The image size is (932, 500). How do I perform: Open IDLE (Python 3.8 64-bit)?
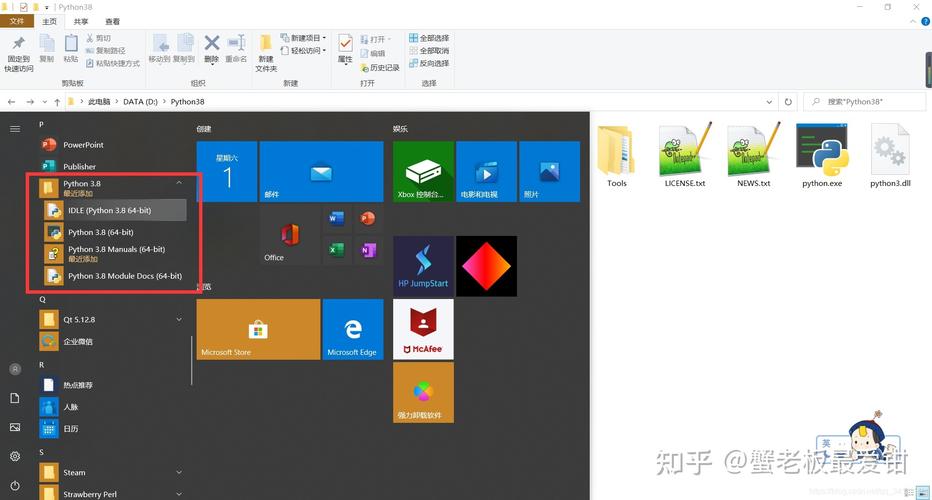click(x=114, y=210)
